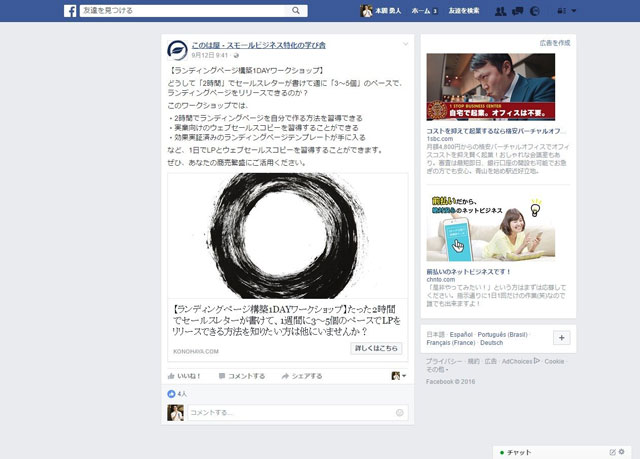Select Deutsch language
The height and width of the screenshot is (459, 640).
(491, 343)
